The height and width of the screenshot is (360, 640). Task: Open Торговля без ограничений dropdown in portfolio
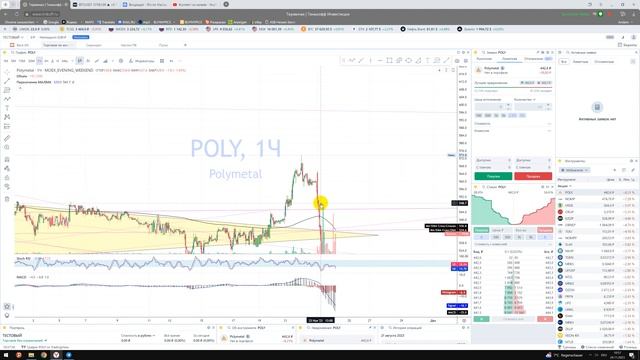click(x=25, y=340)
